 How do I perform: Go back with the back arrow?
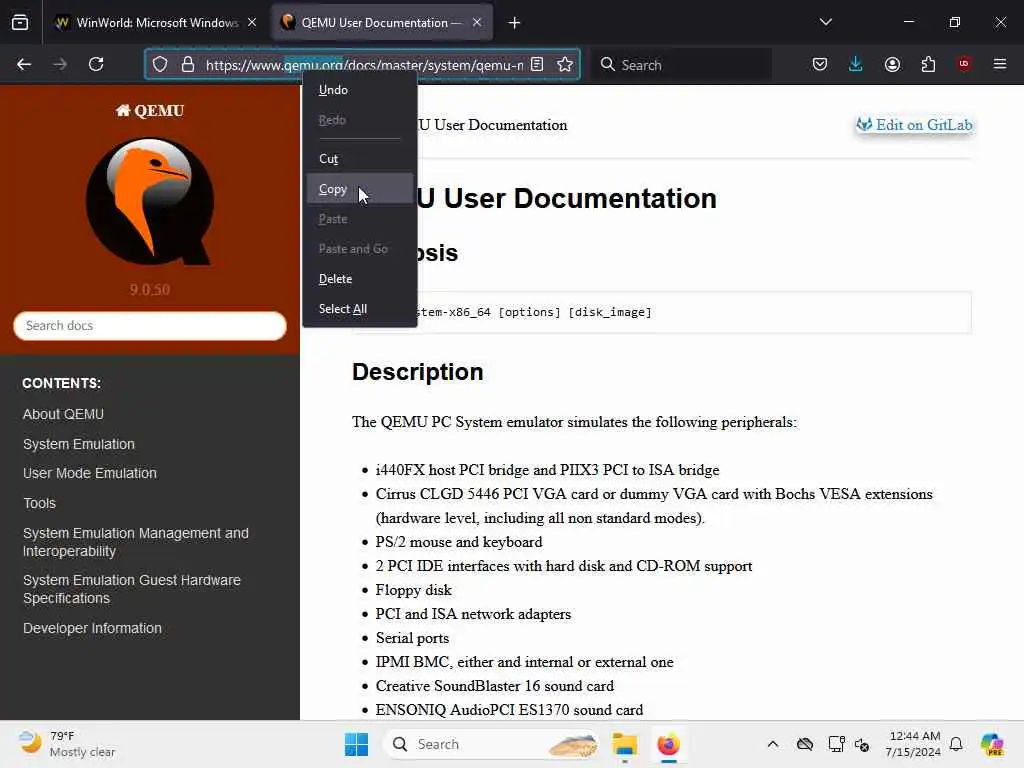coord(24,64)
